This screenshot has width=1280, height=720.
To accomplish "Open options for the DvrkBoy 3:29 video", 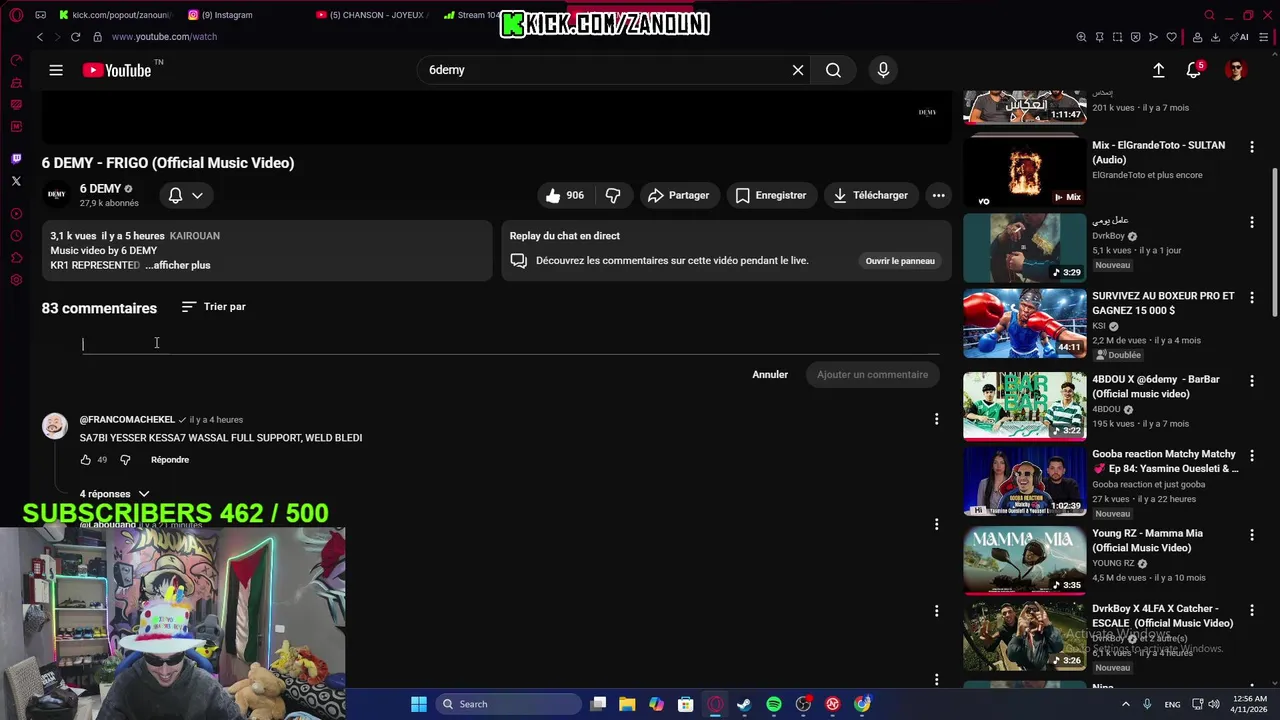I will 1251,222.
